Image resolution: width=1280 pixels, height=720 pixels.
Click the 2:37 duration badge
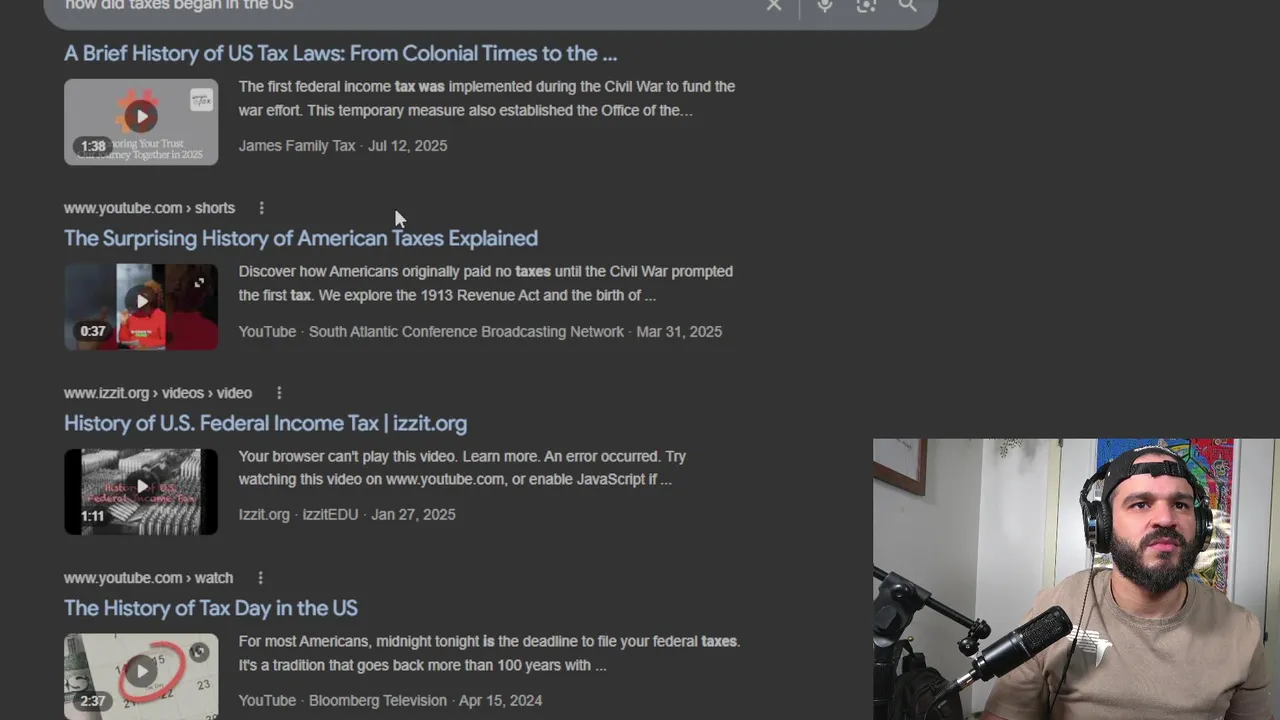coord(93,701)
